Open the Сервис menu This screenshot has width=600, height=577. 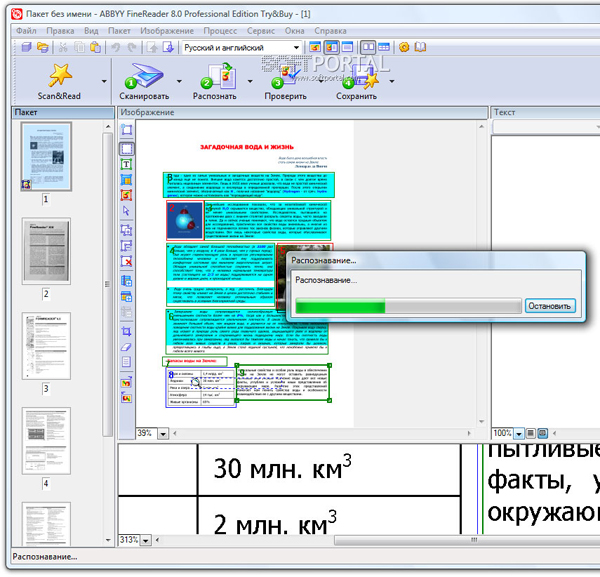point(261,31)
